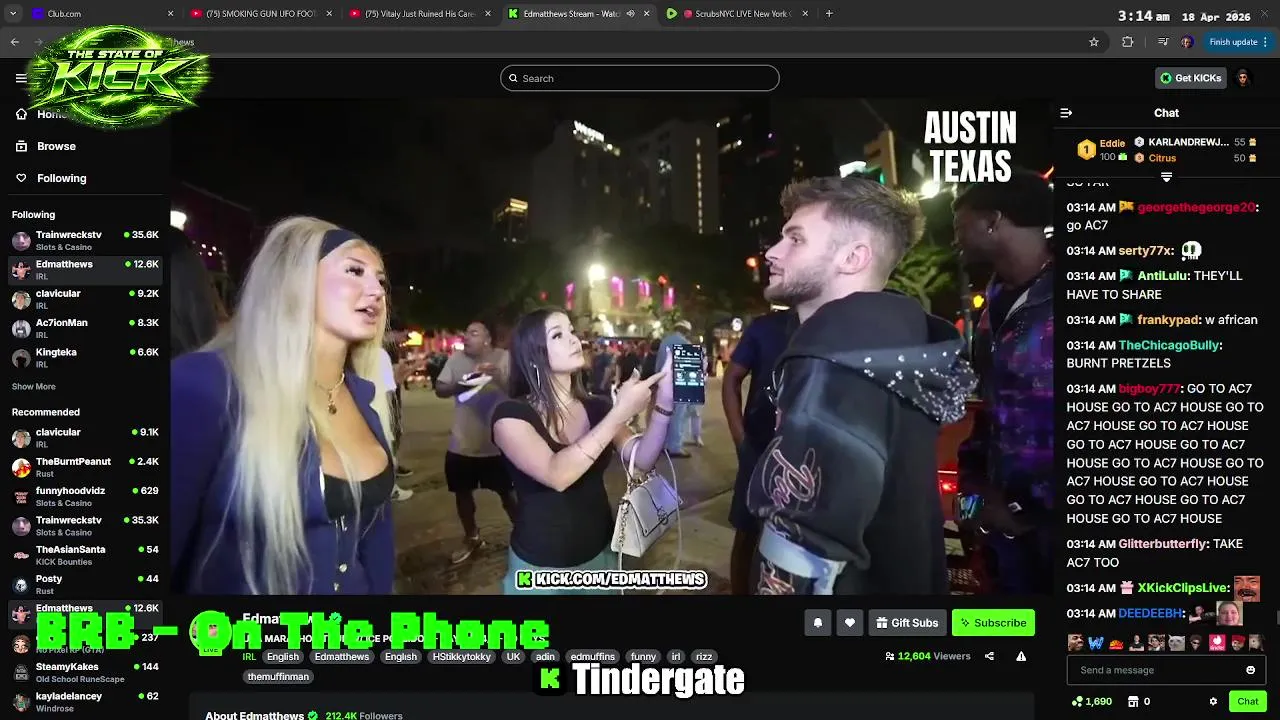This screenshot has width=1280, height=720.
Task: Click the funny stream tag
Action: pyautogui.click(x=643, y=657)
